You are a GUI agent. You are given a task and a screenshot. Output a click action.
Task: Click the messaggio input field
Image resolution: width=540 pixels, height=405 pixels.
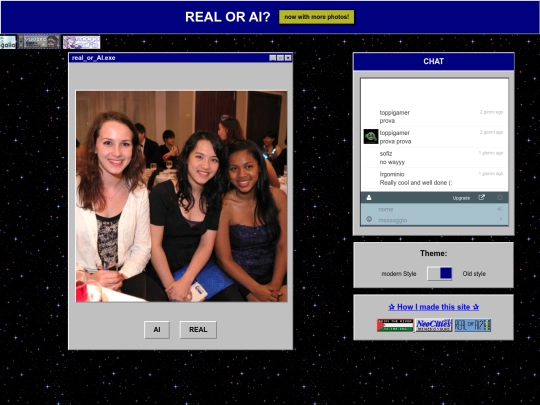click(434, 220)
